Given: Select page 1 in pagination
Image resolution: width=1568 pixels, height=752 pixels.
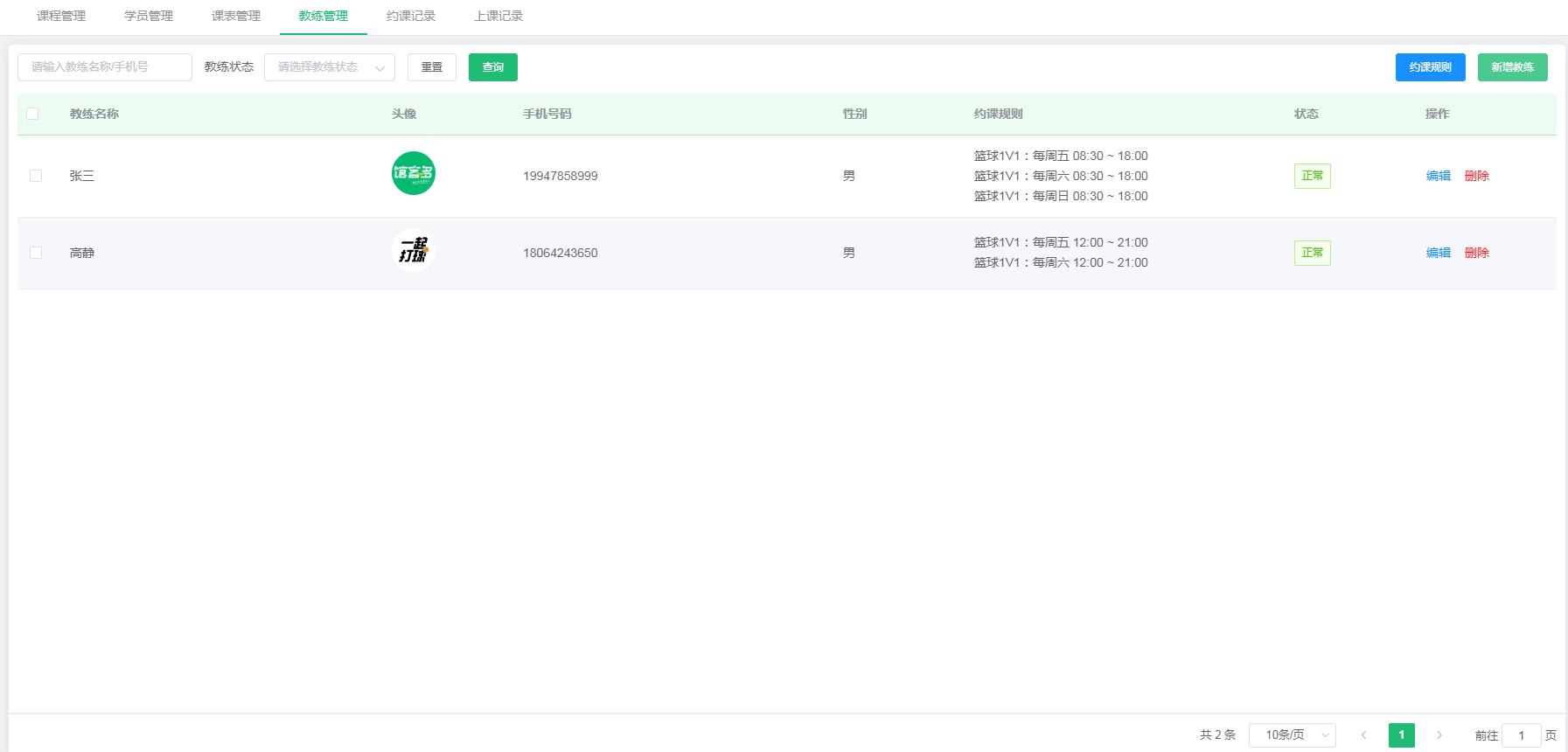Looking at the screenshot, I should pos(1401,735).
